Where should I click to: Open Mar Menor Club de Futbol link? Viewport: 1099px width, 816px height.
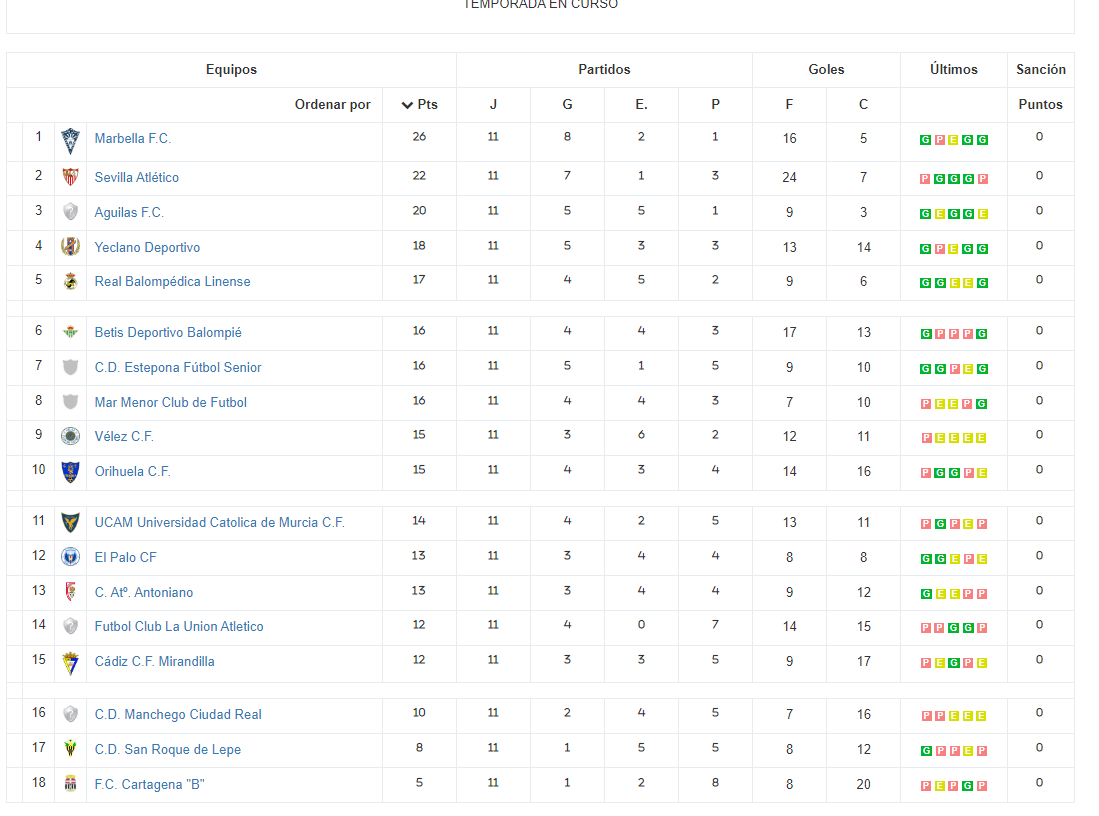click(171, 402)
